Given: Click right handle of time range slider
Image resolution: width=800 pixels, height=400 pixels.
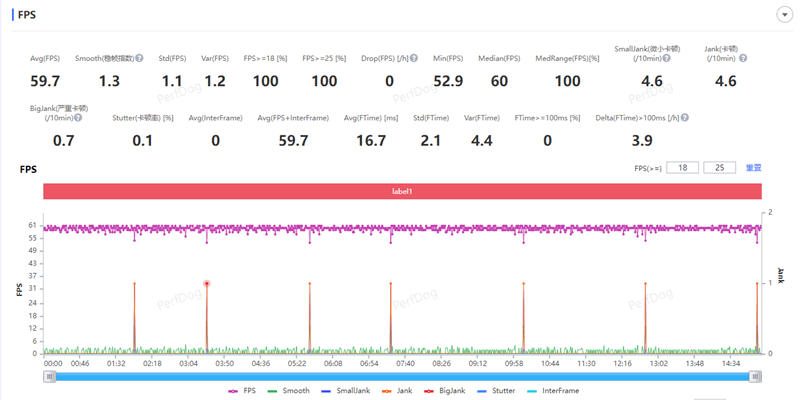Looking at the screenshot, I should (x=756, y=376).
